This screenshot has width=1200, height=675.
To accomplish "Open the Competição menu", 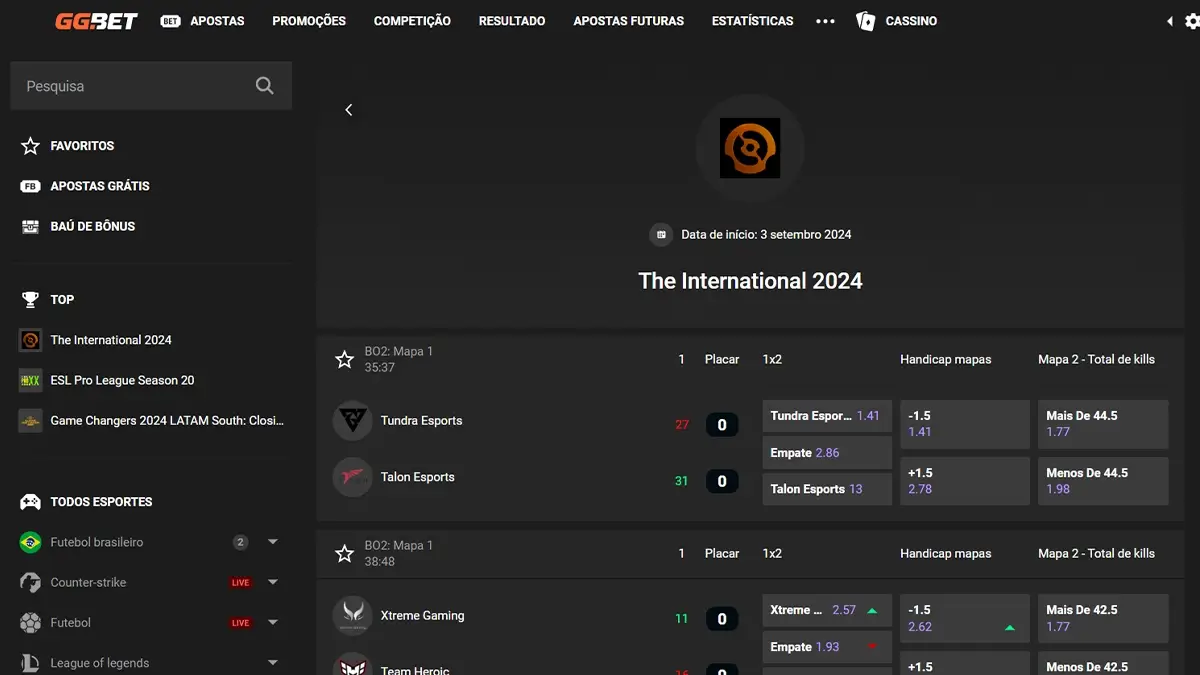I will 412,21.
